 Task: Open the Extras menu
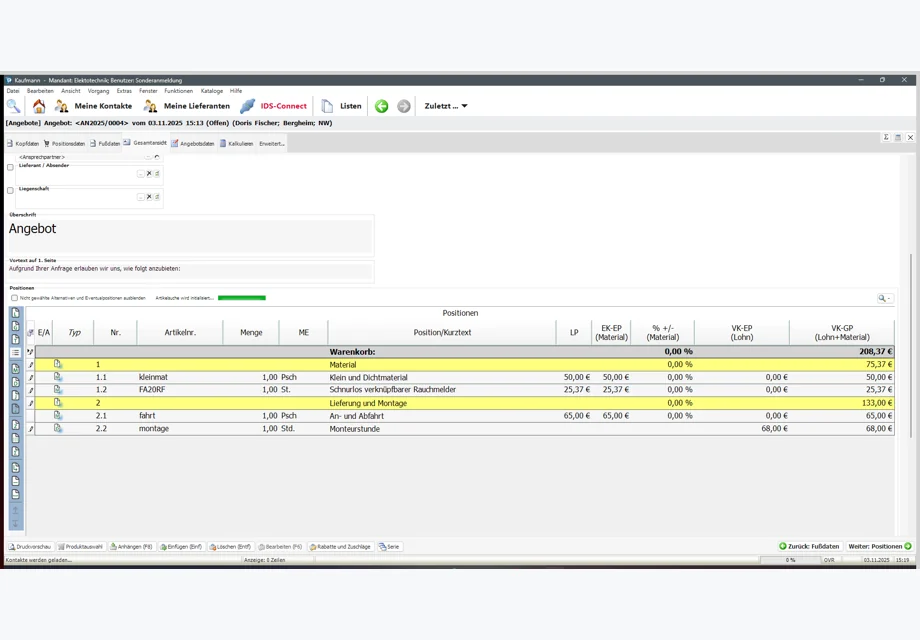pos(124,91)
